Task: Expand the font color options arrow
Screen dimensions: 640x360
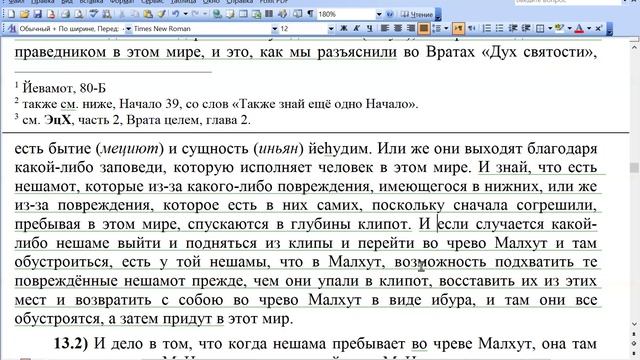Action: pyautogui.click(x=589, y=28)
